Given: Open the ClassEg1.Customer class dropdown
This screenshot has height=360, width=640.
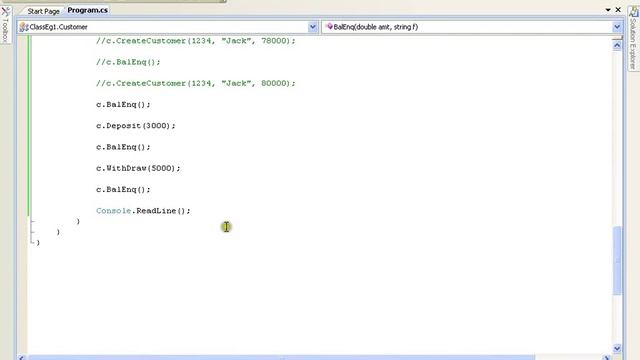Looking at the screenshot, I should (312, 27).
